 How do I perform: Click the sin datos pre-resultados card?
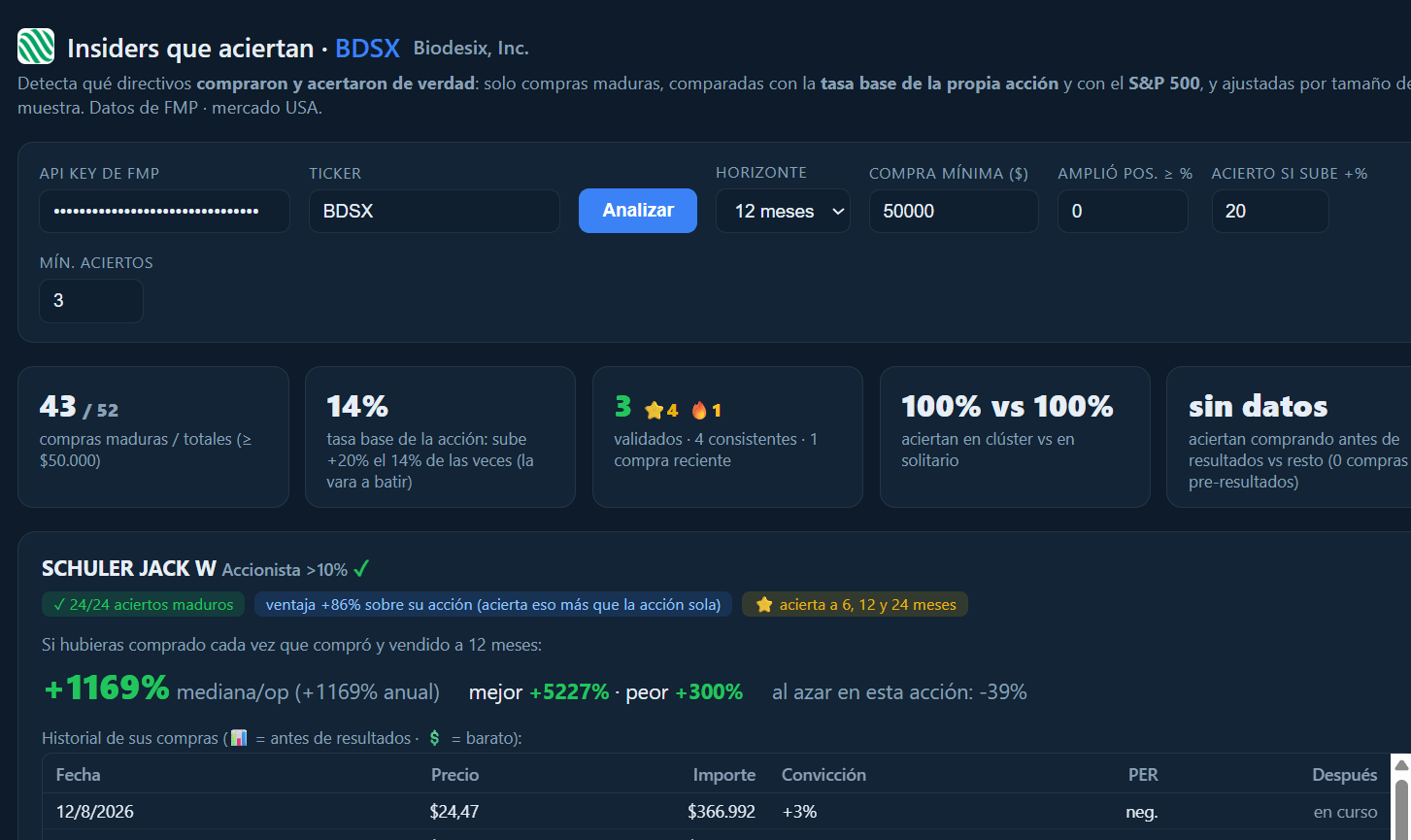point(1289,437)
